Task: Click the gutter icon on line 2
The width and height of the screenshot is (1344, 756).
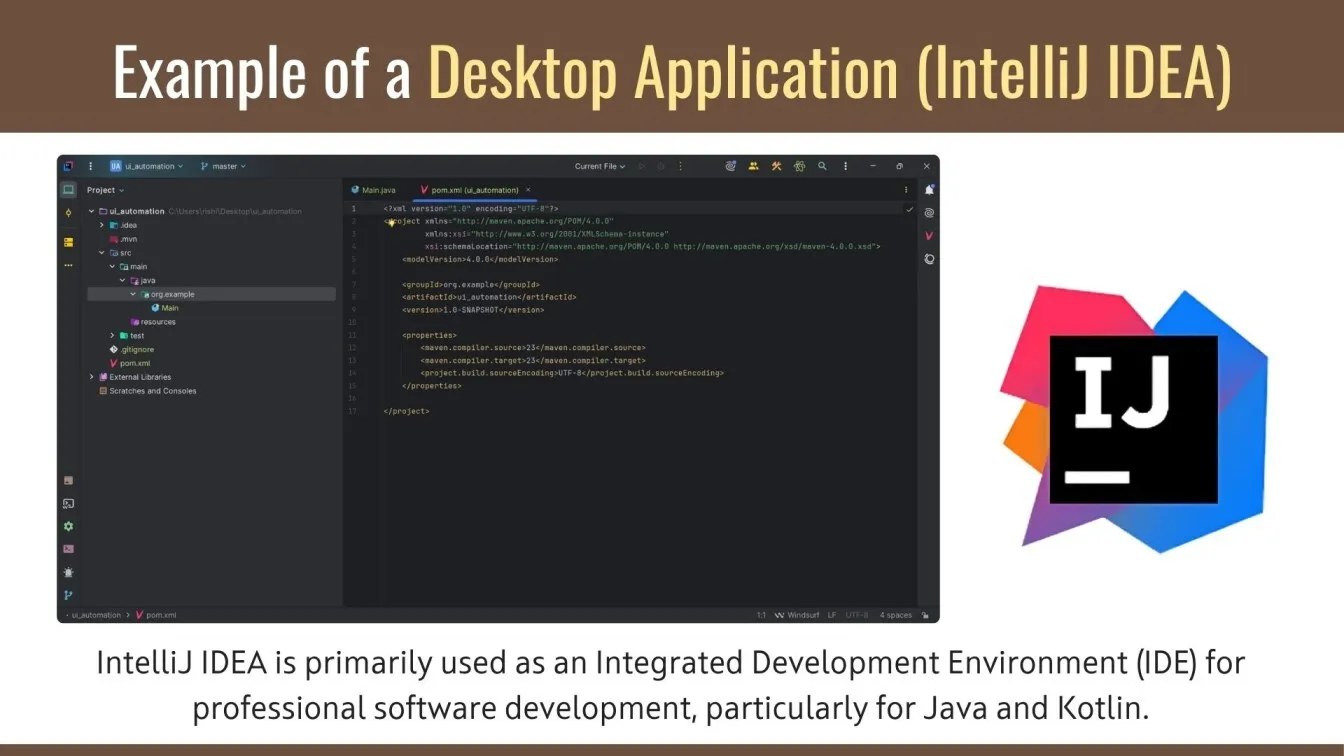Action: tap(391, 222)
